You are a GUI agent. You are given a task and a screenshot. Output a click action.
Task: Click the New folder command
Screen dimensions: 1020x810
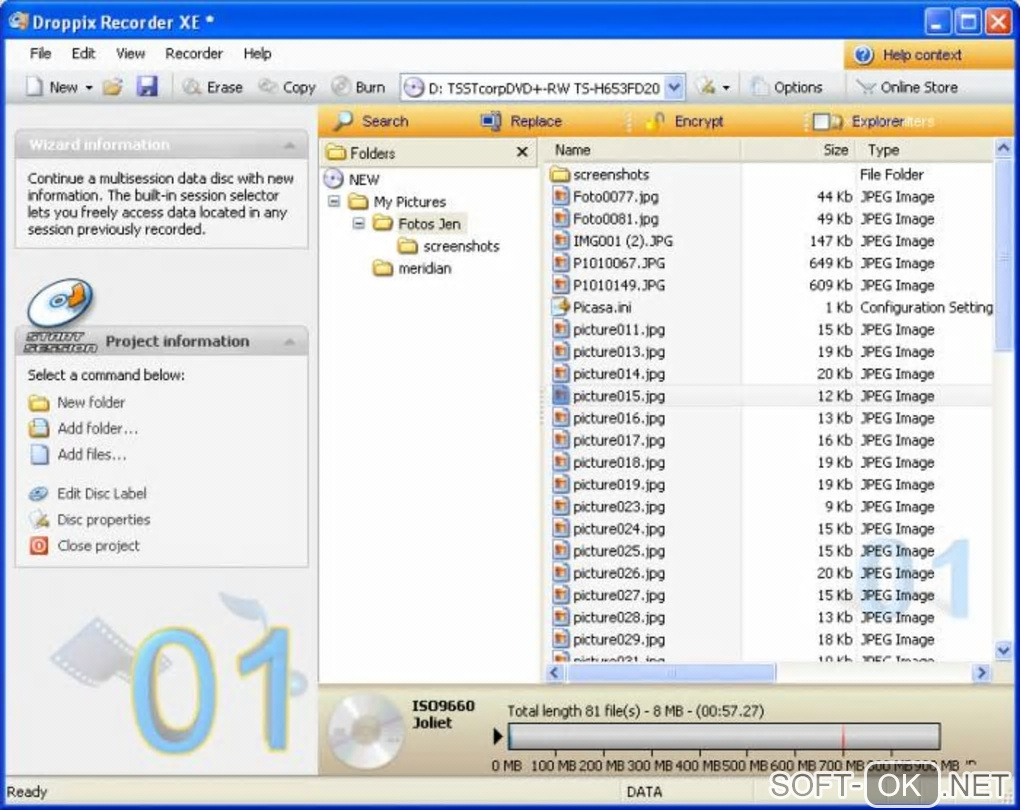pyautogui.click(x=77, y=403)
